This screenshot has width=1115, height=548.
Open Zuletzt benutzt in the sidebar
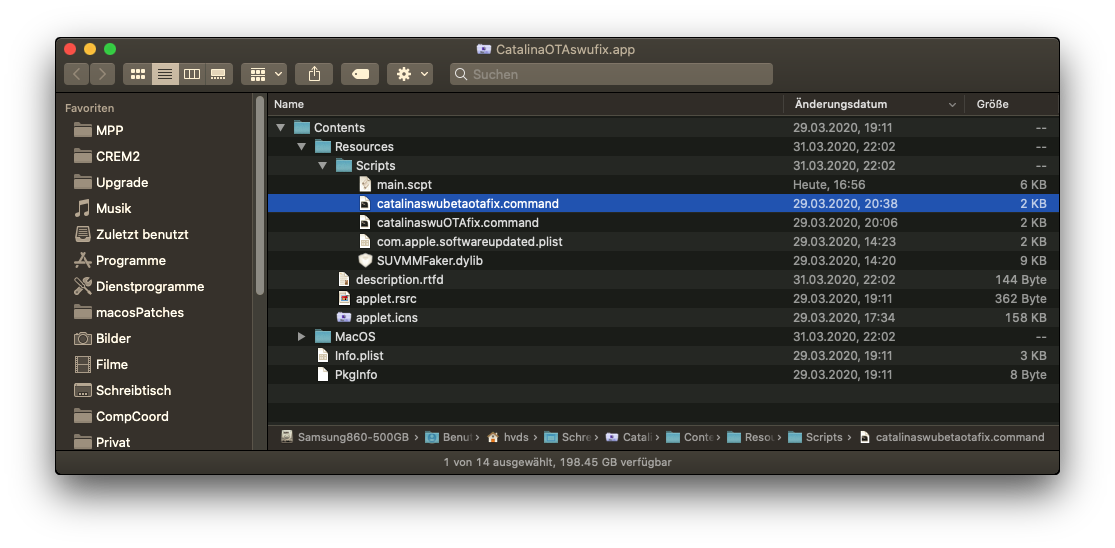click(142, 235)
